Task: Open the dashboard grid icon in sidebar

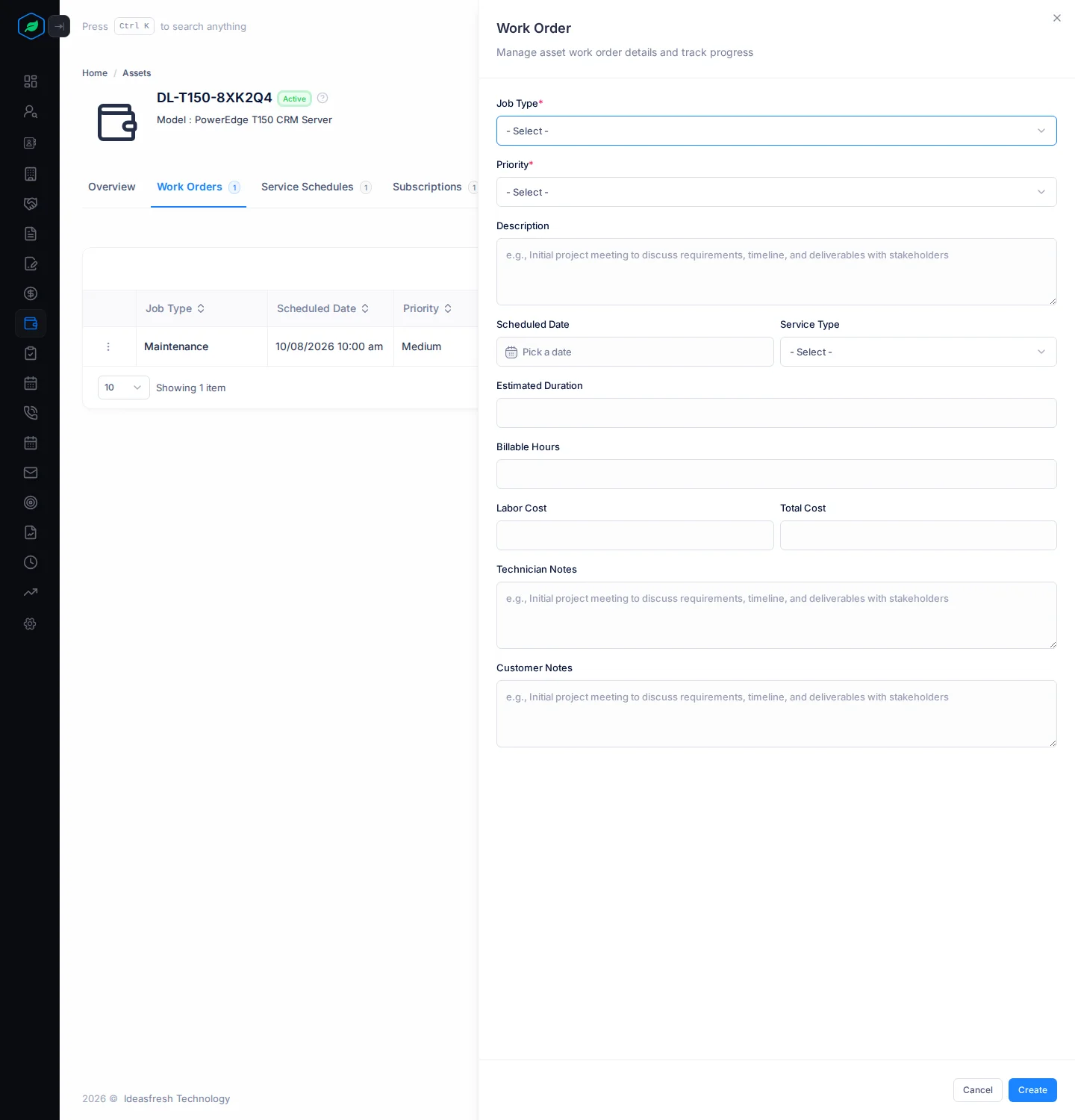Action: tap(31, 81)
